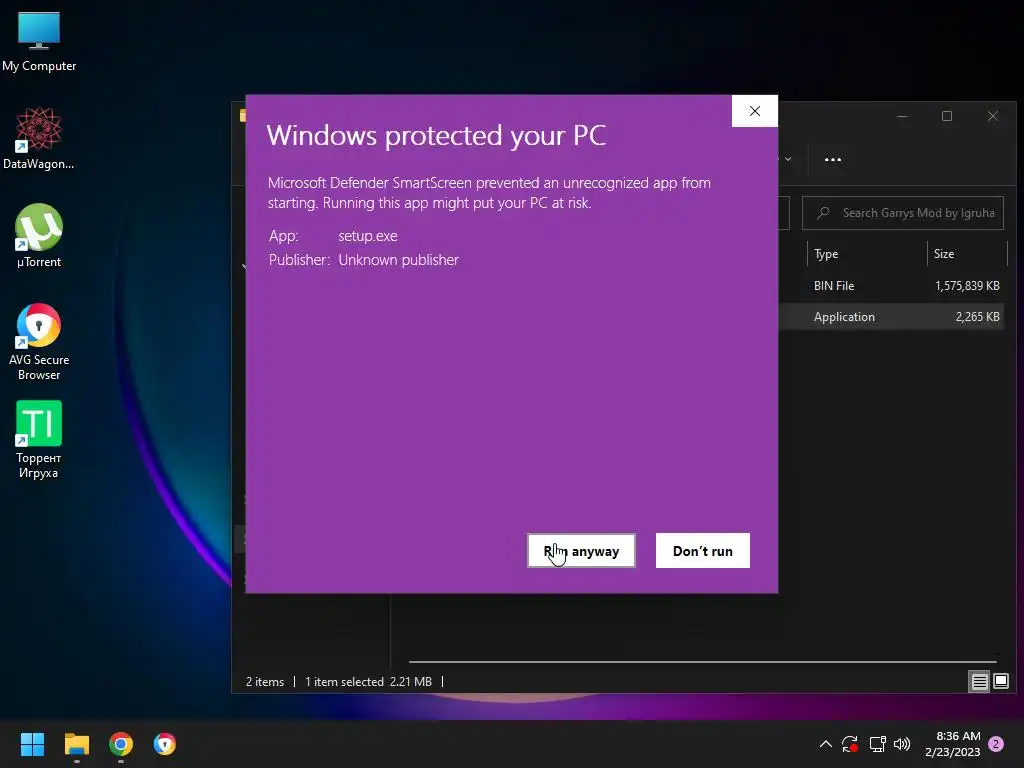Sort files by the Size column
This screenshot has height=768, width=1024.
pyautogui.click(x=968, y=253)
